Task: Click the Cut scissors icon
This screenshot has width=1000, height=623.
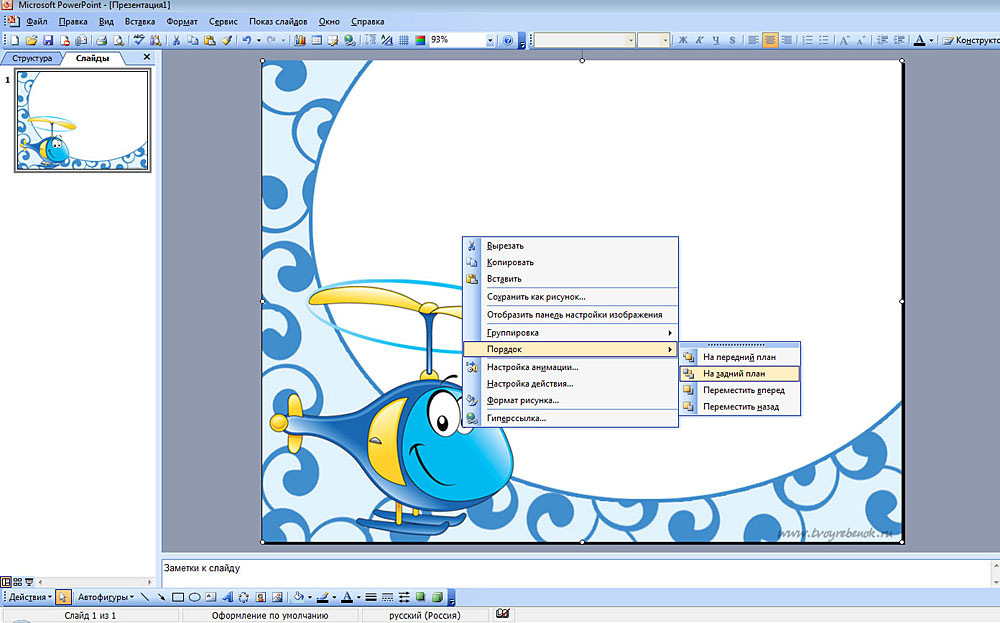Action: click(x=176, y=41)
